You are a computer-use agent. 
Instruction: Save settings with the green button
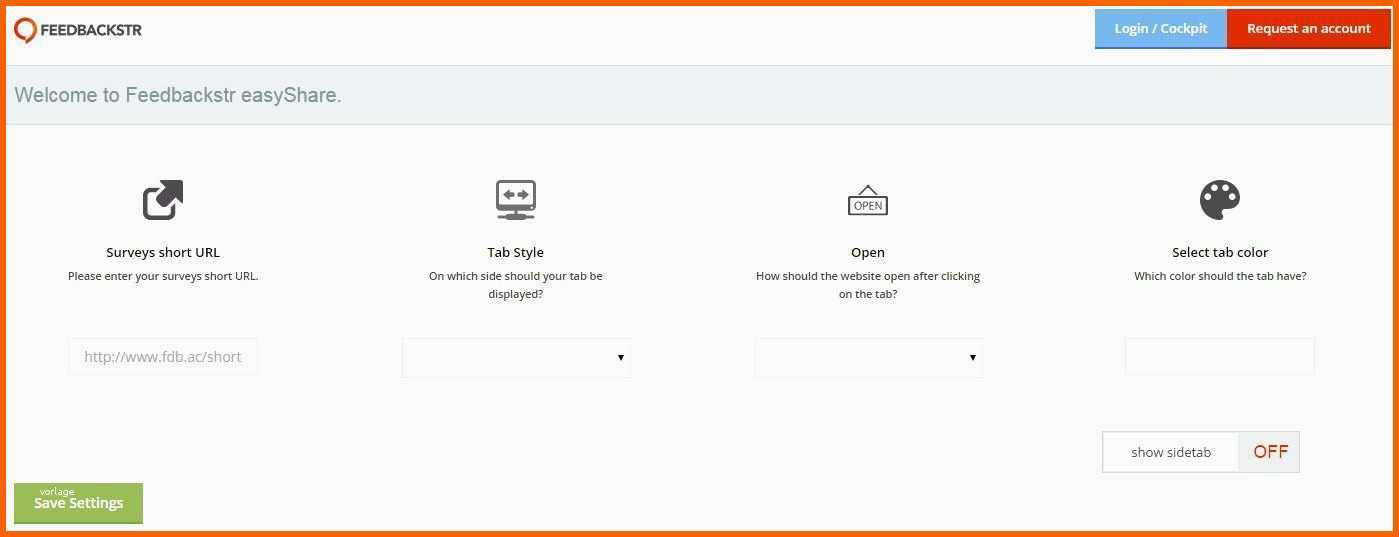[x=79, y=503]
